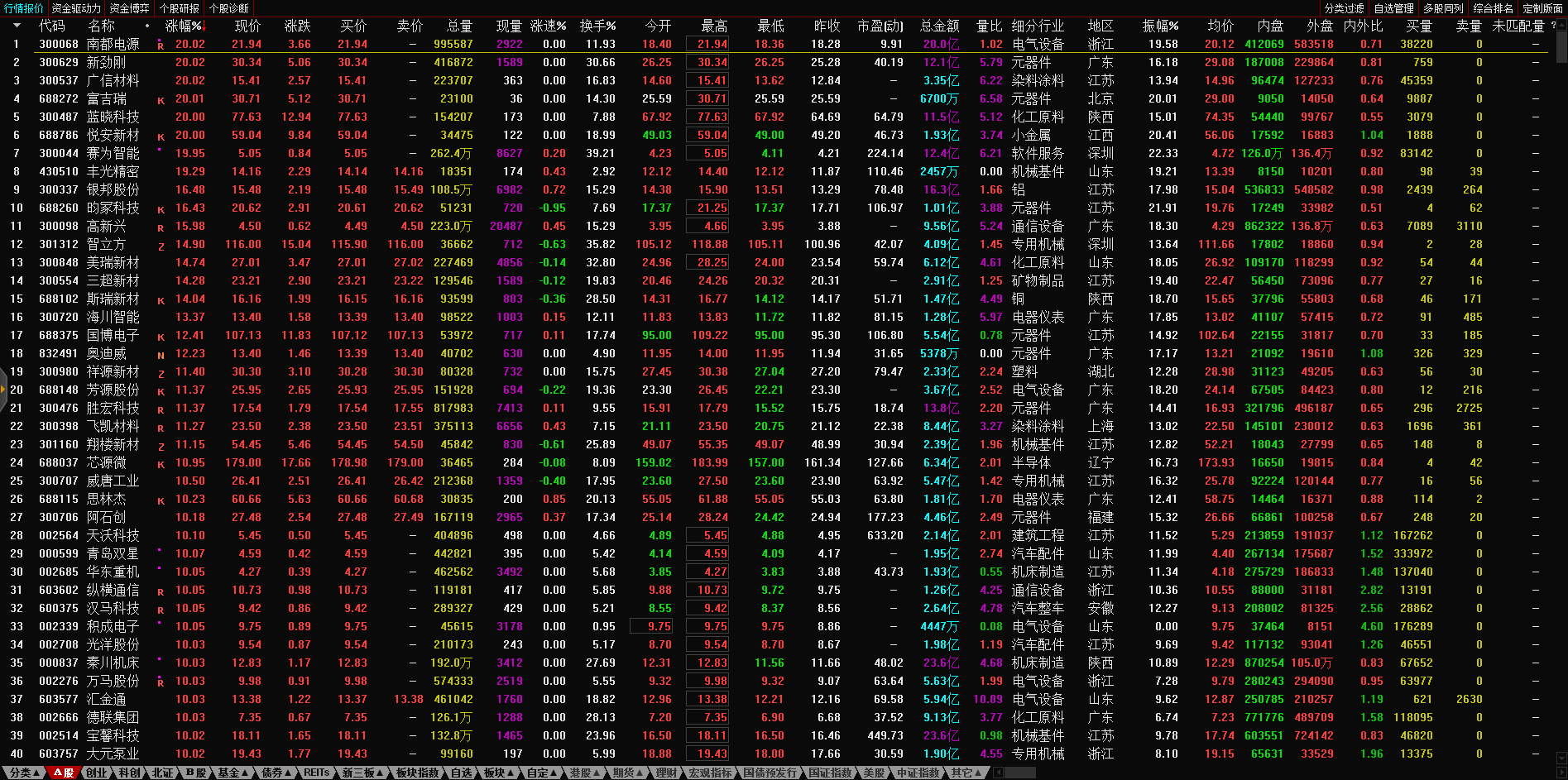Sort by 换手% column header

597,26
